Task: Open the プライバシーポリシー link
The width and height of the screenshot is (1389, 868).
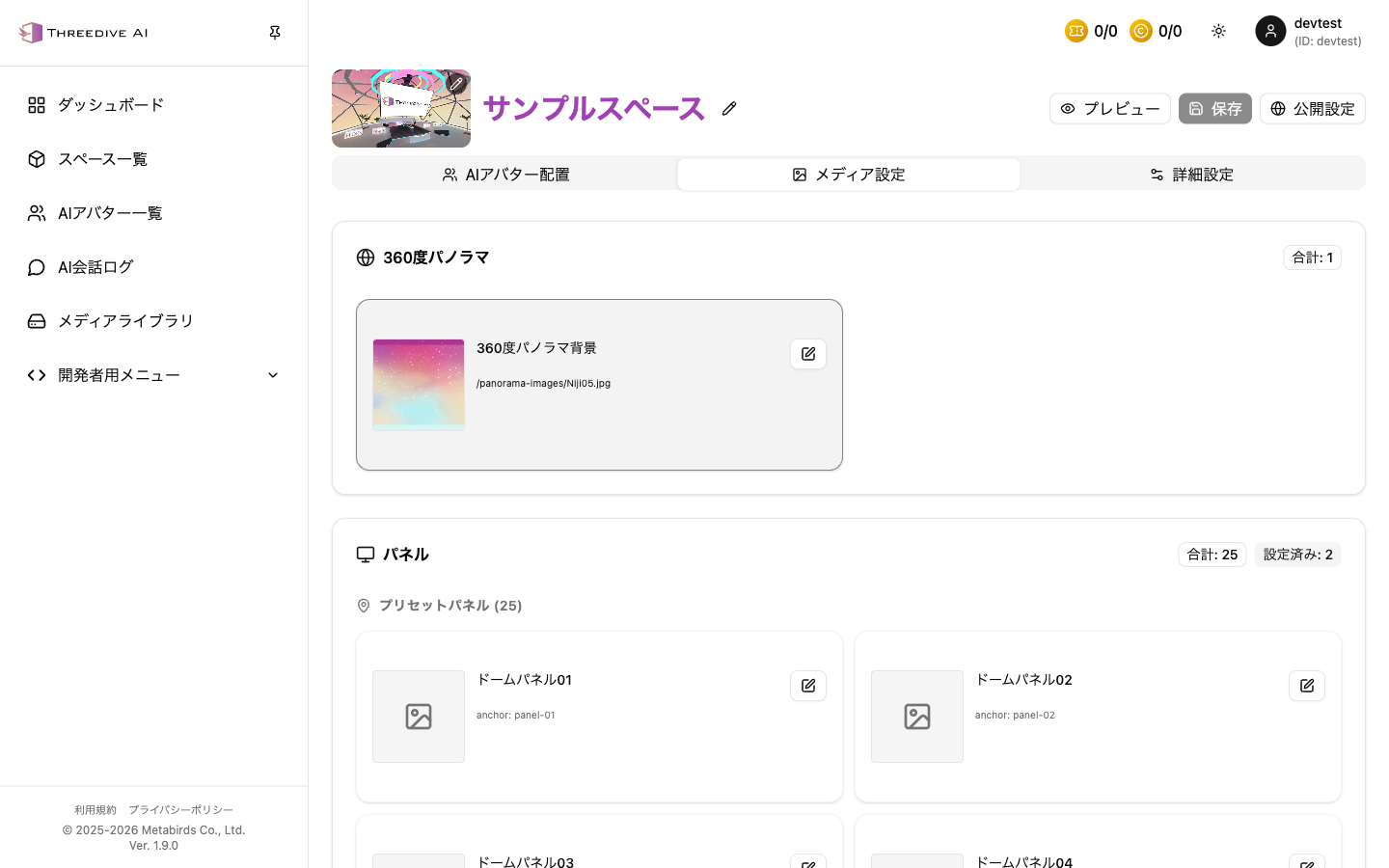Action: coord(181,810)
